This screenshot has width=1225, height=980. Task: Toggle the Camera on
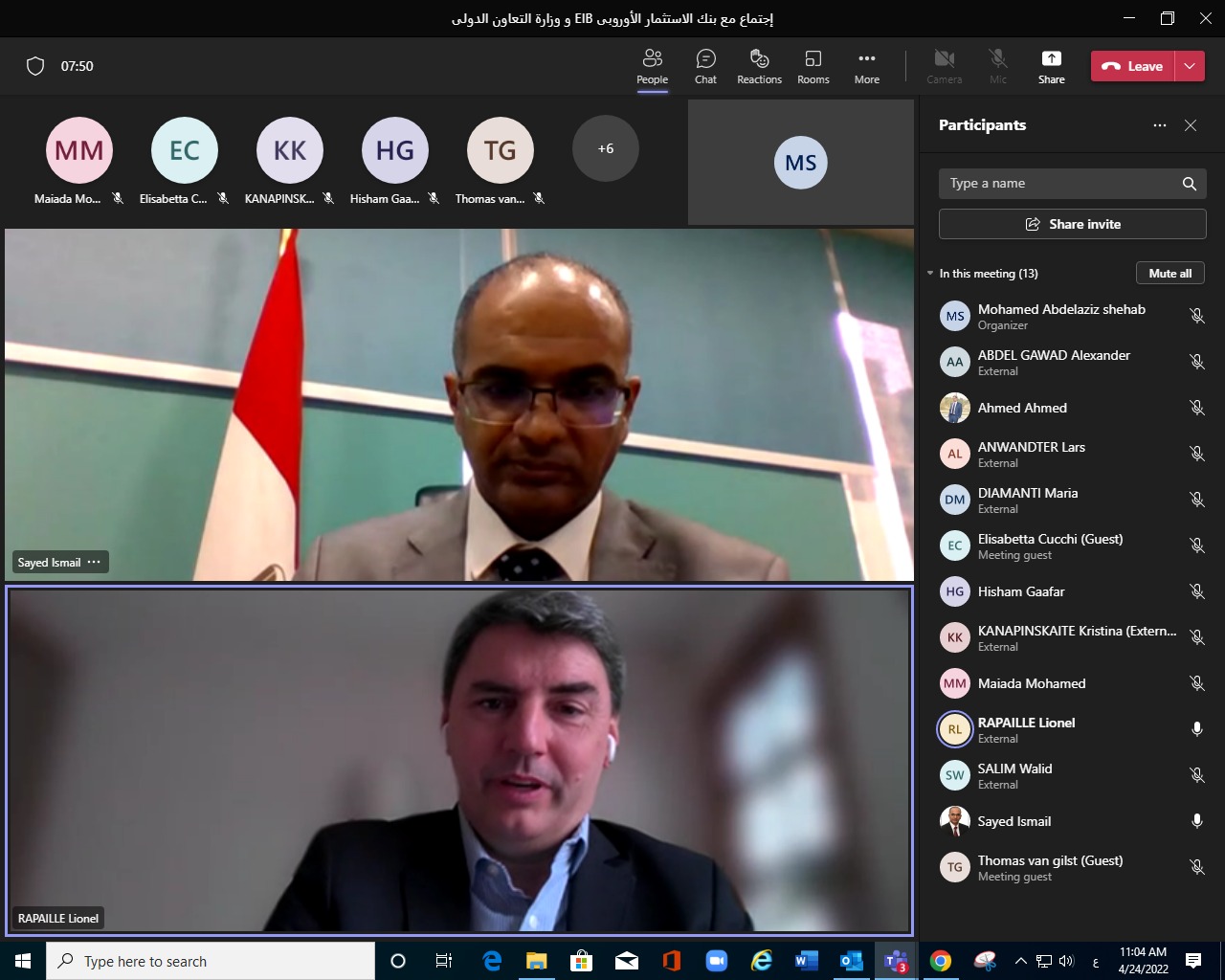[x=944, y=66]
